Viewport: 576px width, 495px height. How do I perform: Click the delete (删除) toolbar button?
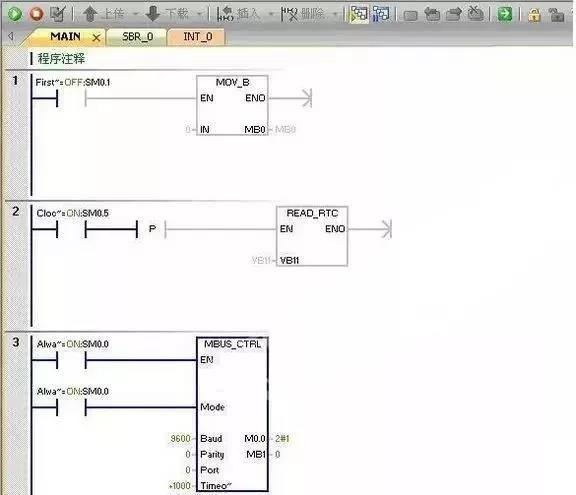point(303,14)
